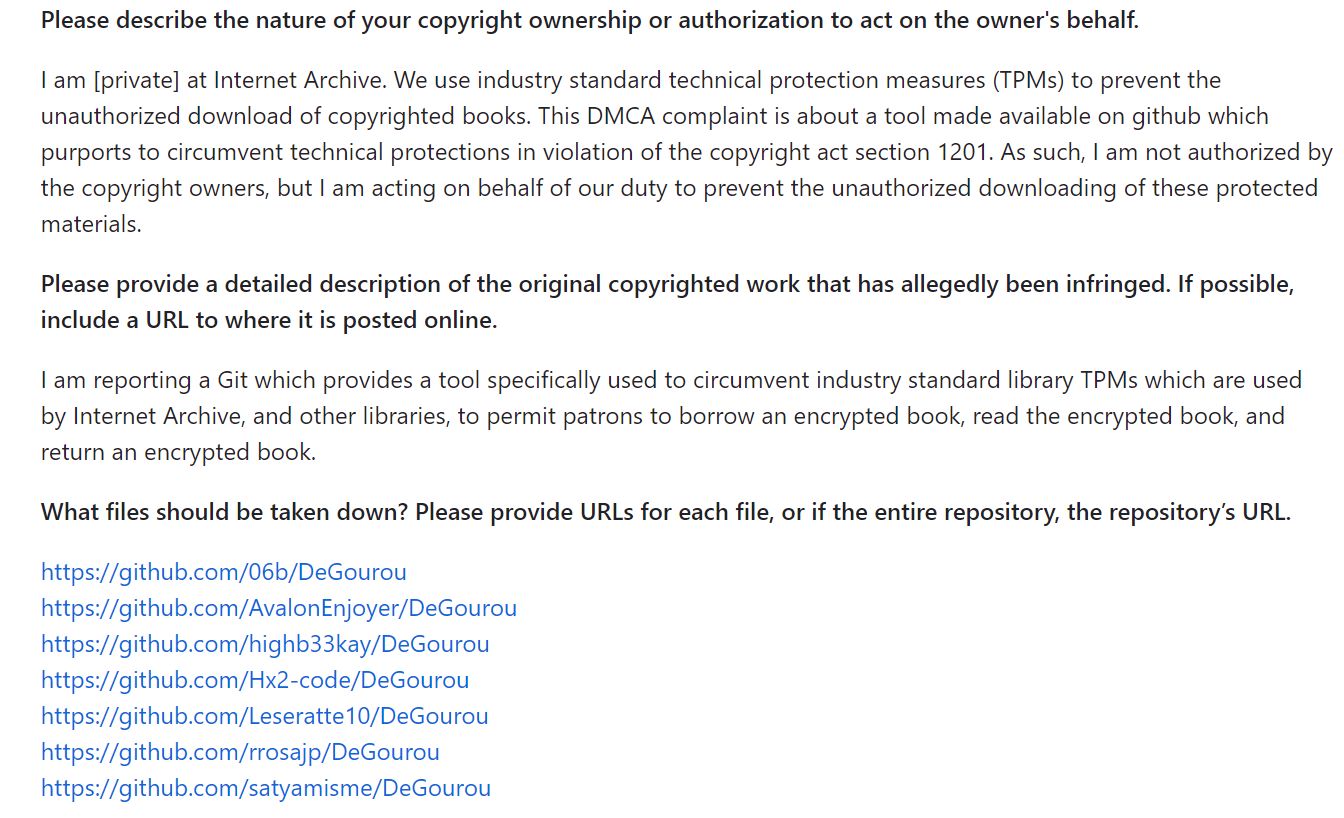
Task: Click 'include a URL to where it is posted online'
Action: tap(269, 321)
